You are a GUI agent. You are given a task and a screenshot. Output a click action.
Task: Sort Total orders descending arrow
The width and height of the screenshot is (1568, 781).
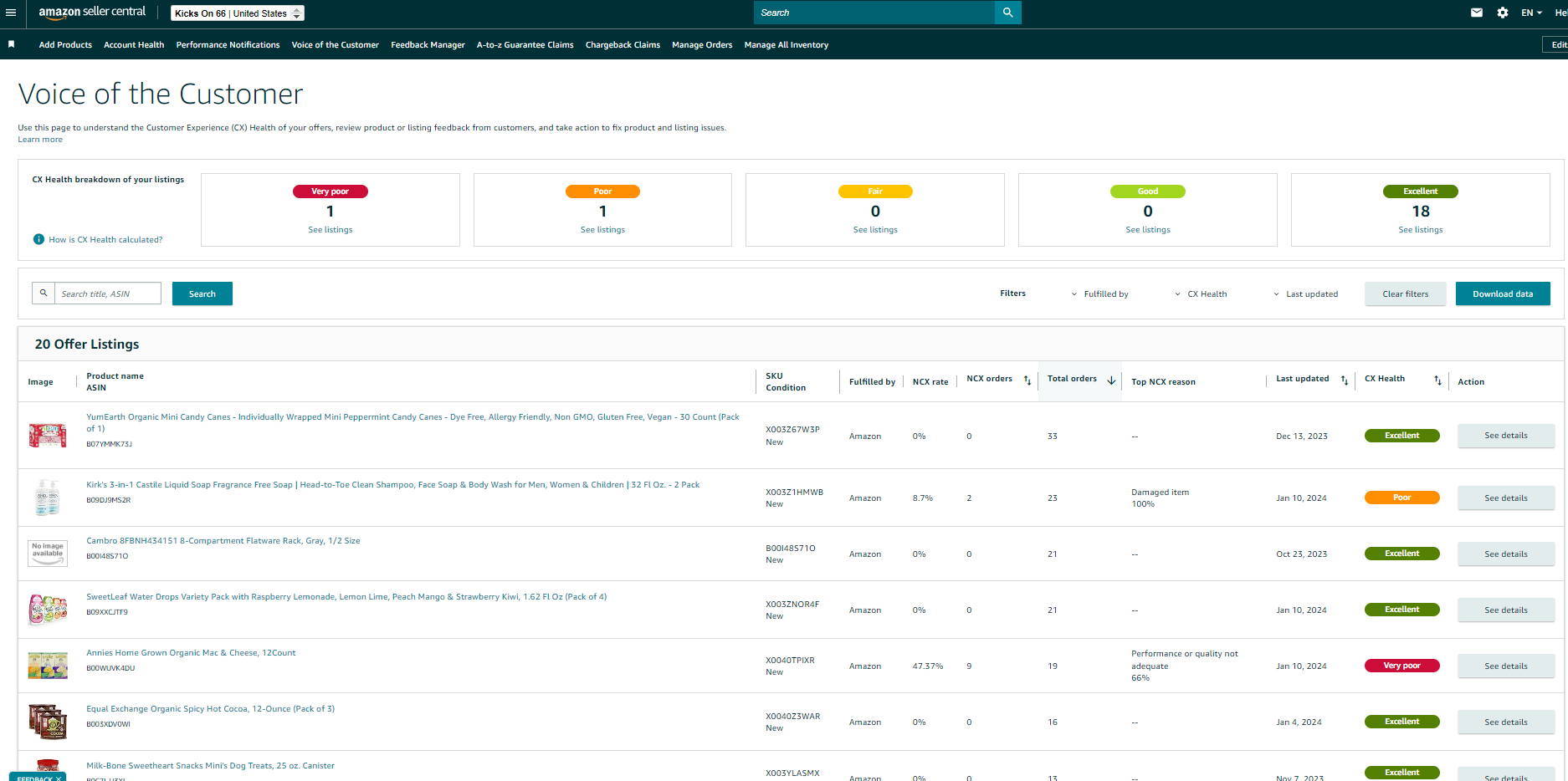click(x=1111, y=380)
